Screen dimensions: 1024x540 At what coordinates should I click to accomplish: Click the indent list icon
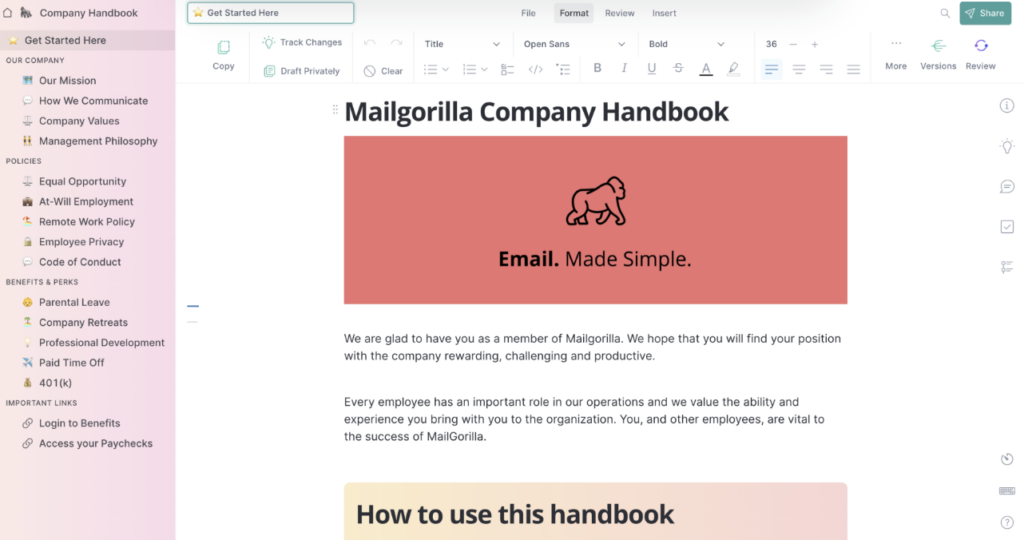(563, 70)
